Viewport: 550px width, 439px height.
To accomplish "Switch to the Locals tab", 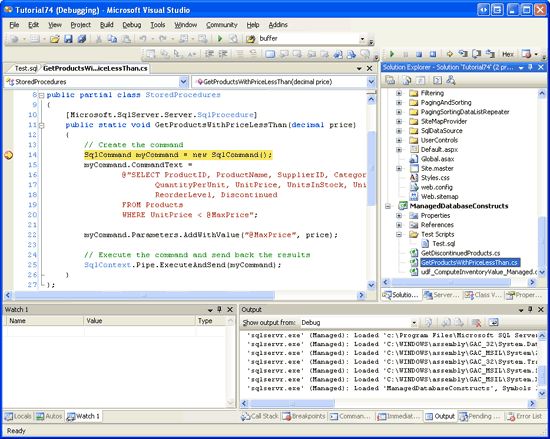I will [x=18, y=416].
